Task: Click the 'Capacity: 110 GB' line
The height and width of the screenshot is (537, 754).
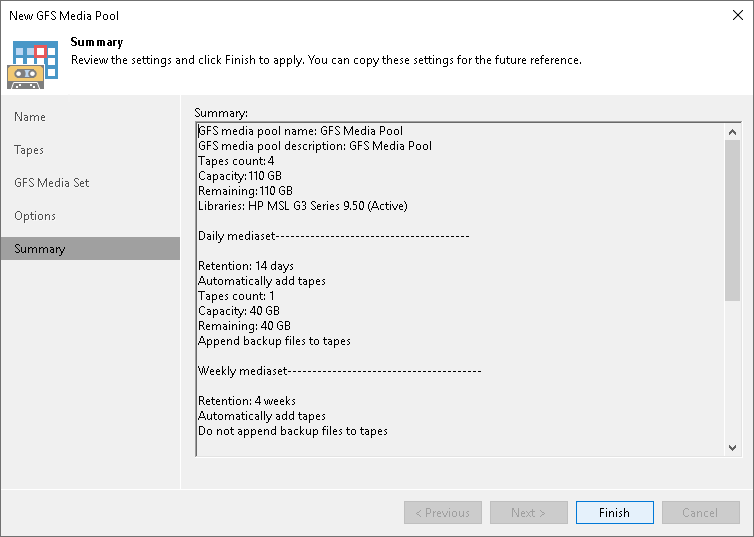Action: click(x=239, y=175)
